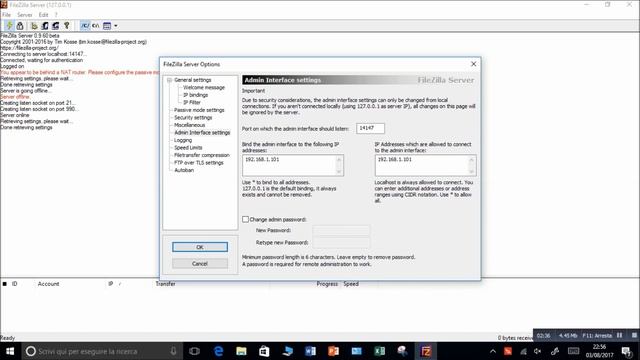Open Microsoft Edge from taskbar

pyautogui.click(x=218, y=351)
